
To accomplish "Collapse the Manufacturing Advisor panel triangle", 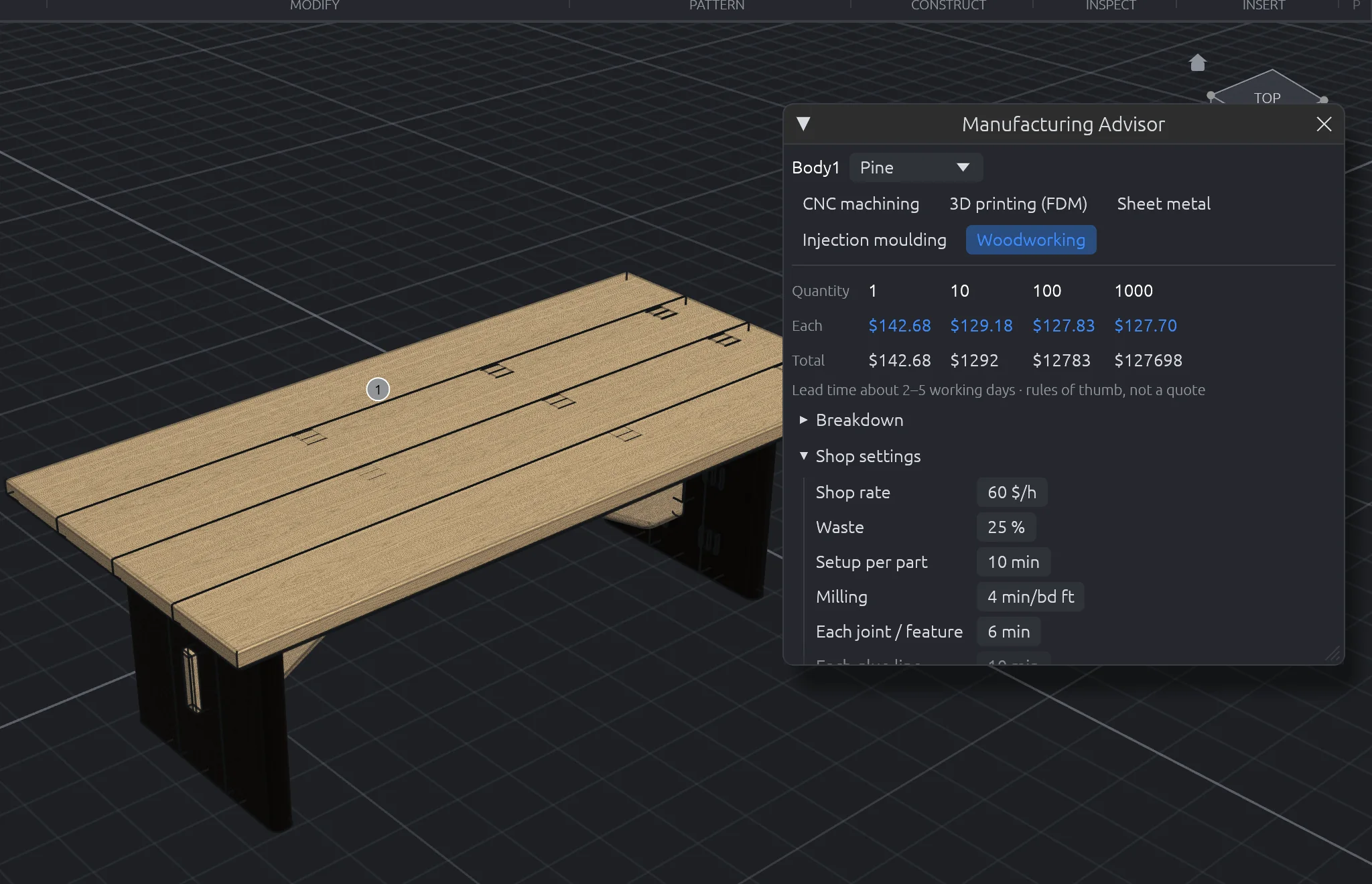I will (803, 124).
